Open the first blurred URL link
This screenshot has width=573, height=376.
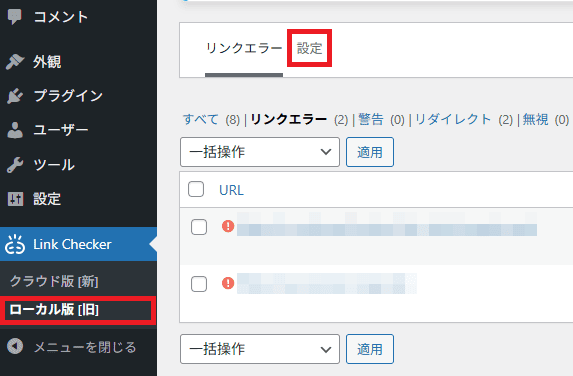pos(387,224)
